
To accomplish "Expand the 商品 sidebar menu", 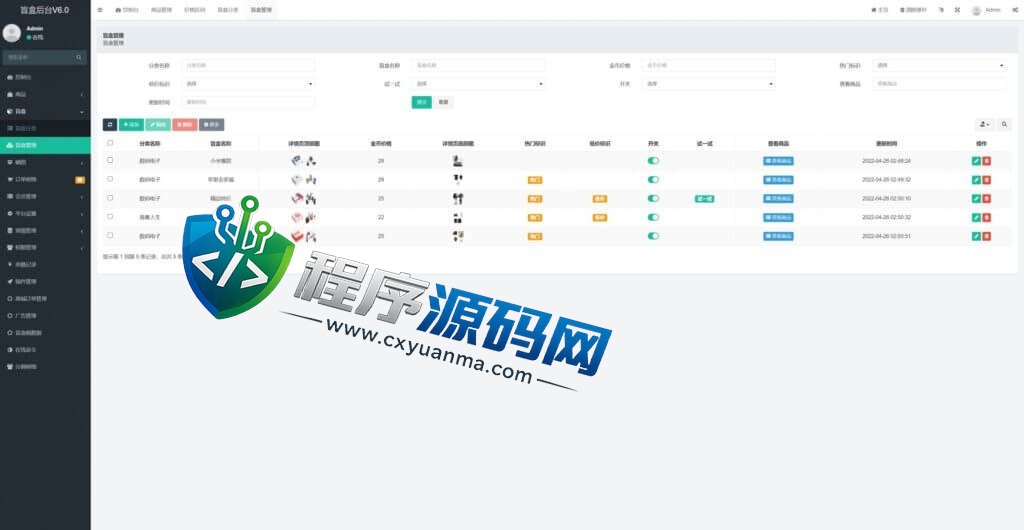I will click(45, 94).
